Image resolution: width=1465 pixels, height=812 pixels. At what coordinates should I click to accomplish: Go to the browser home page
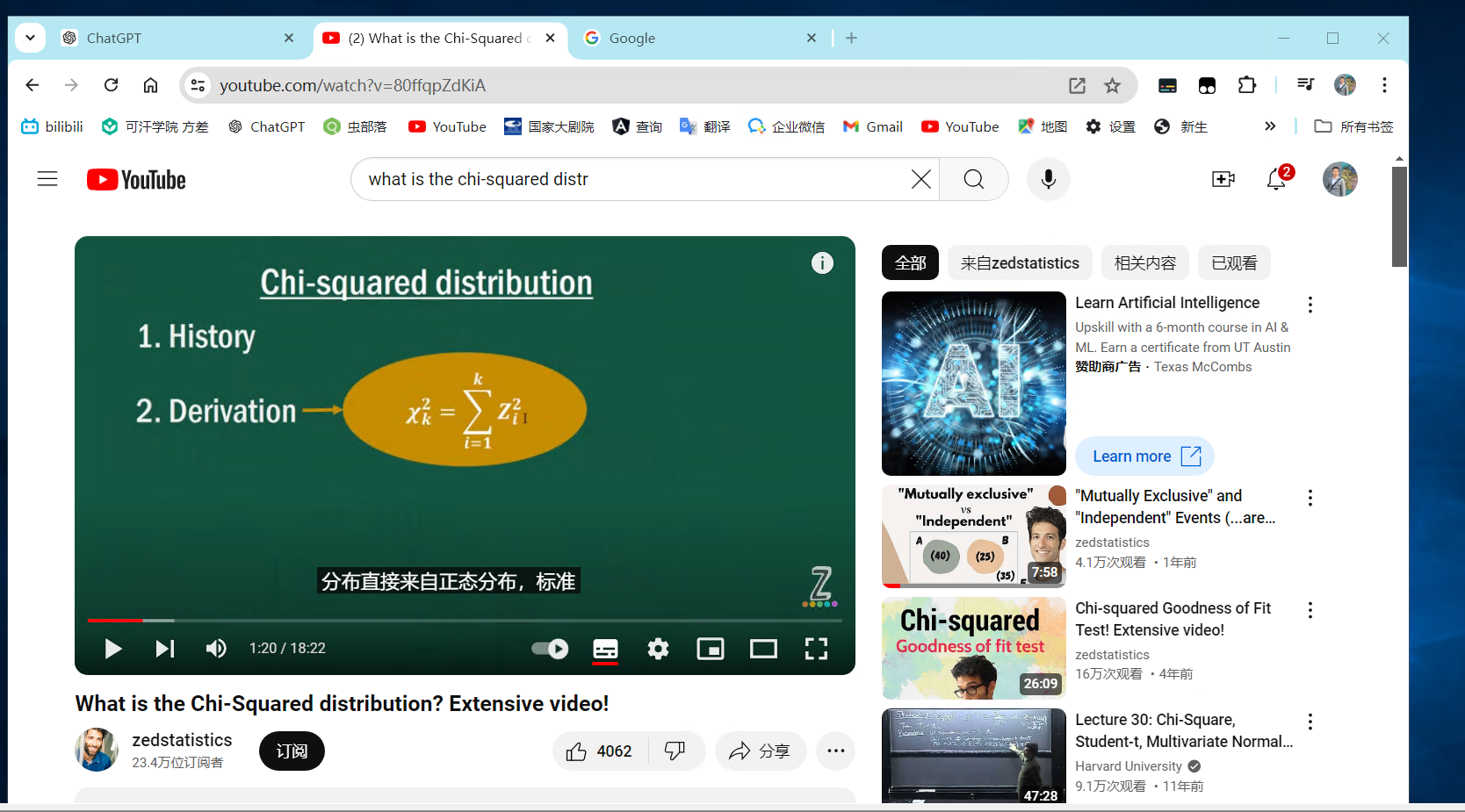click(150, 85)
